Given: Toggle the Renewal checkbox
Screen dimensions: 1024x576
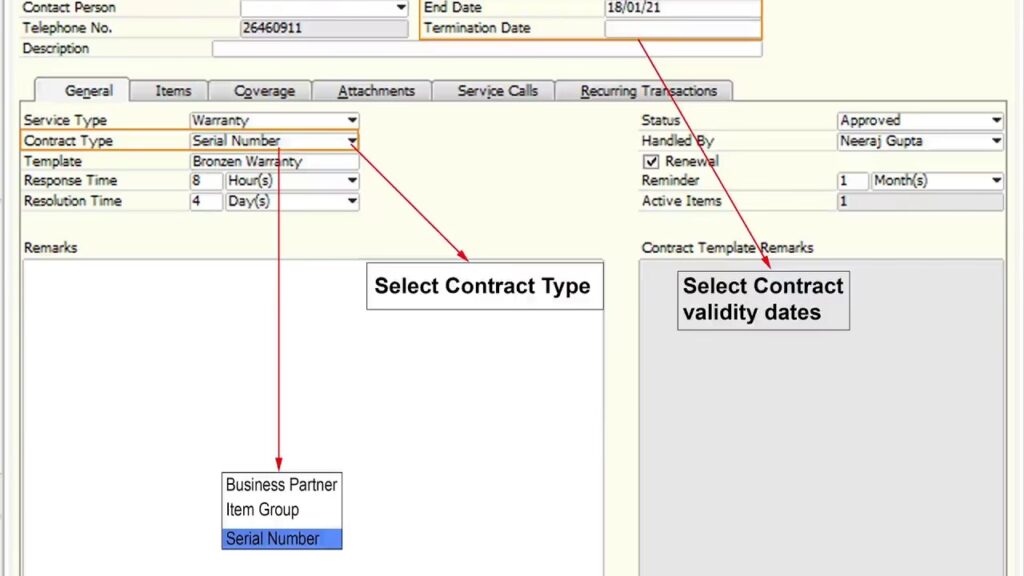Looking at the screenshot, I should click(x=651, y=161).
